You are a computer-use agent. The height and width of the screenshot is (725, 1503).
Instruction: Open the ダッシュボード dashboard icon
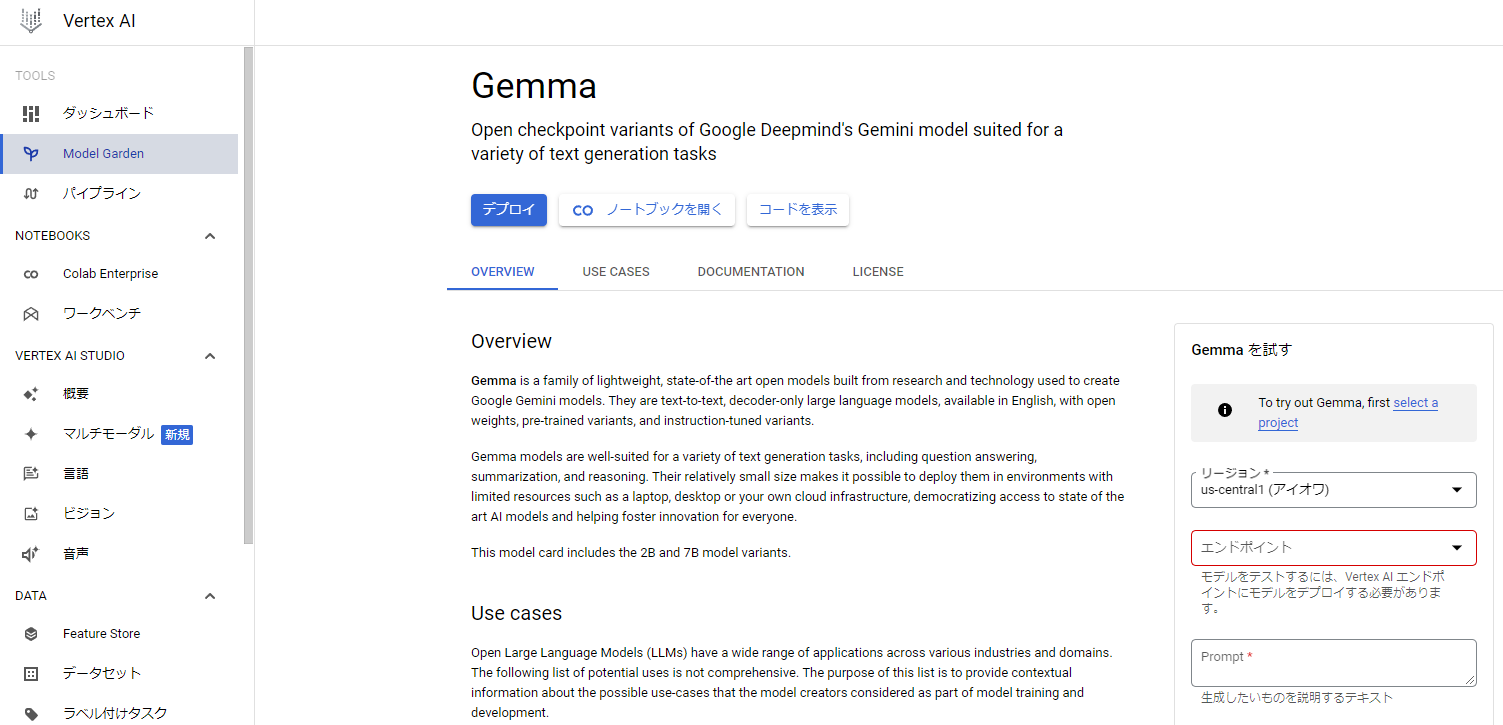pyautogui.click(x=31, y=114)
